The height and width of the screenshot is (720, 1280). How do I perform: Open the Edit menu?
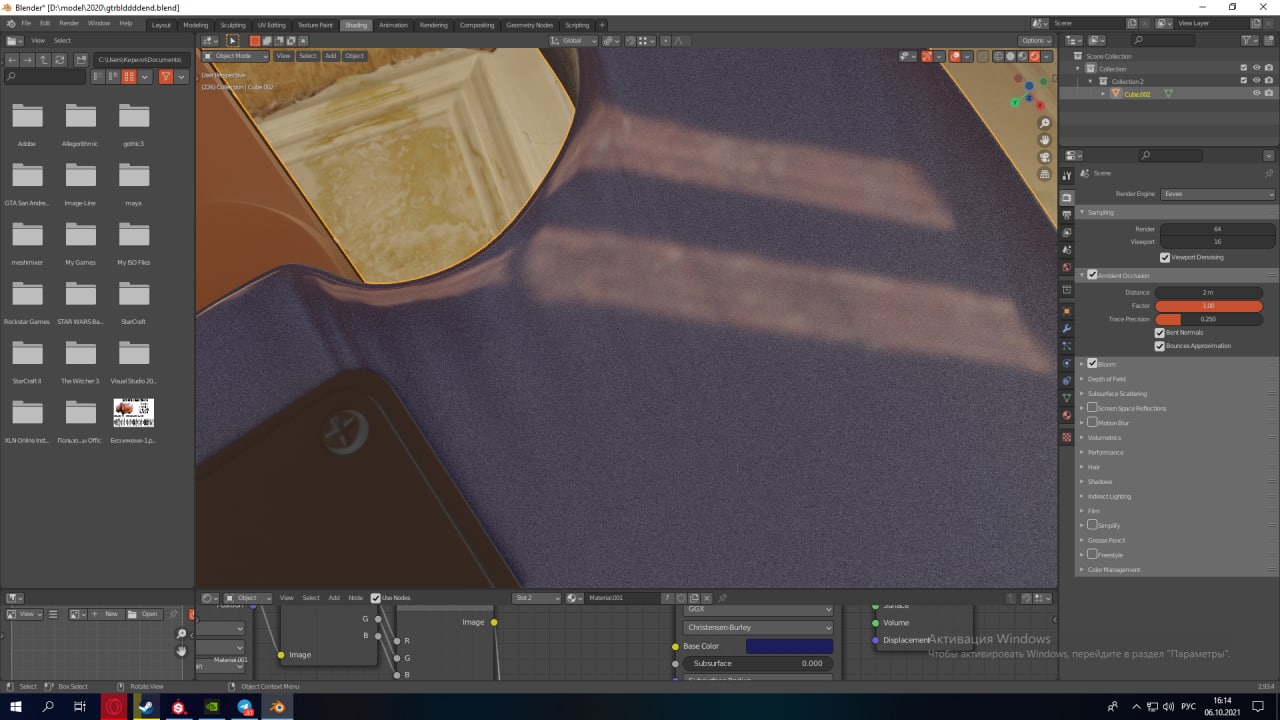[x=45, y=23]
